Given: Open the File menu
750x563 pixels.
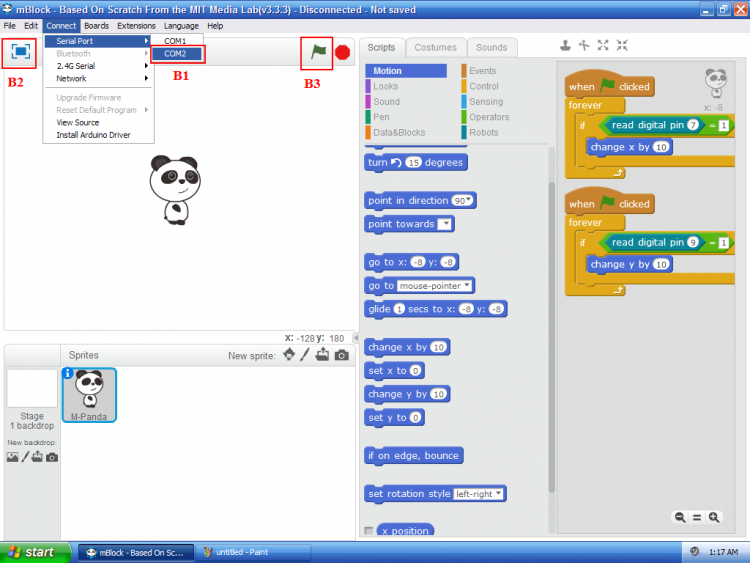Looking at the screenshot, I should coord(10,26).
